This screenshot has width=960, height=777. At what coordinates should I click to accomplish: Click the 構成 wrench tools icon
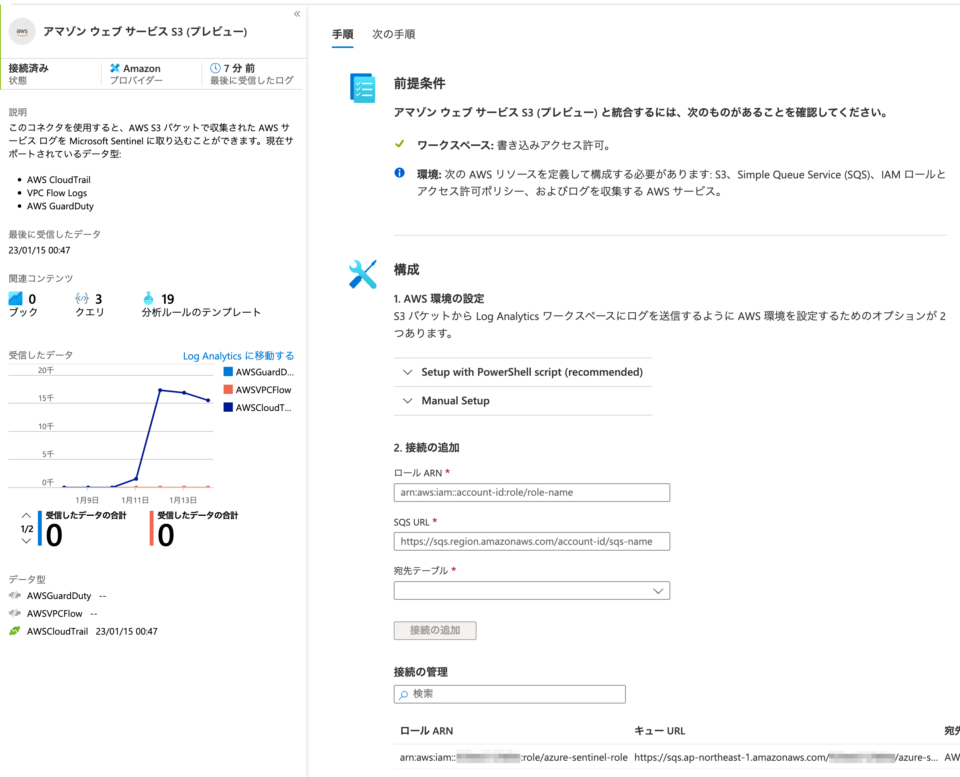pos(361,272)
